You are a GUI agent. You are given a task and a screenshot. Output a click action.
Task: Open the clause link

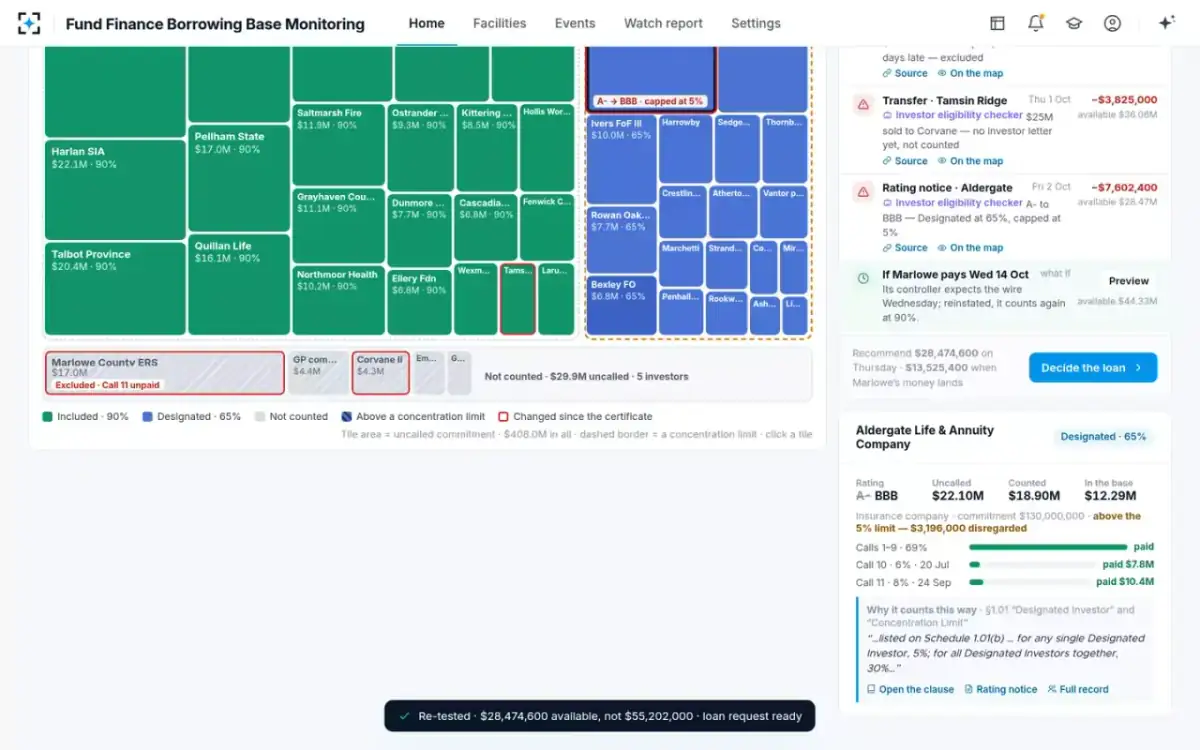[910, 689]
